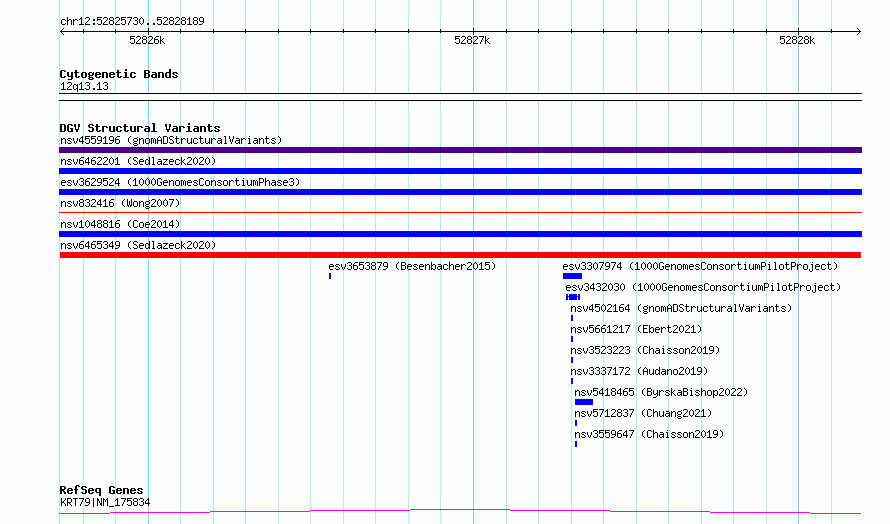Click the chr12:52825730..52828189 coordinates text

132,21
